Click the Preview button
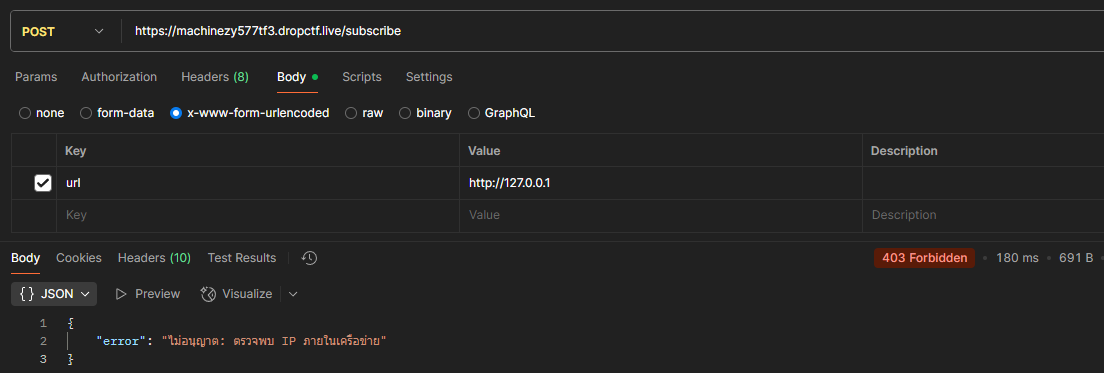 pyautogui.click(x=148, y=293)
